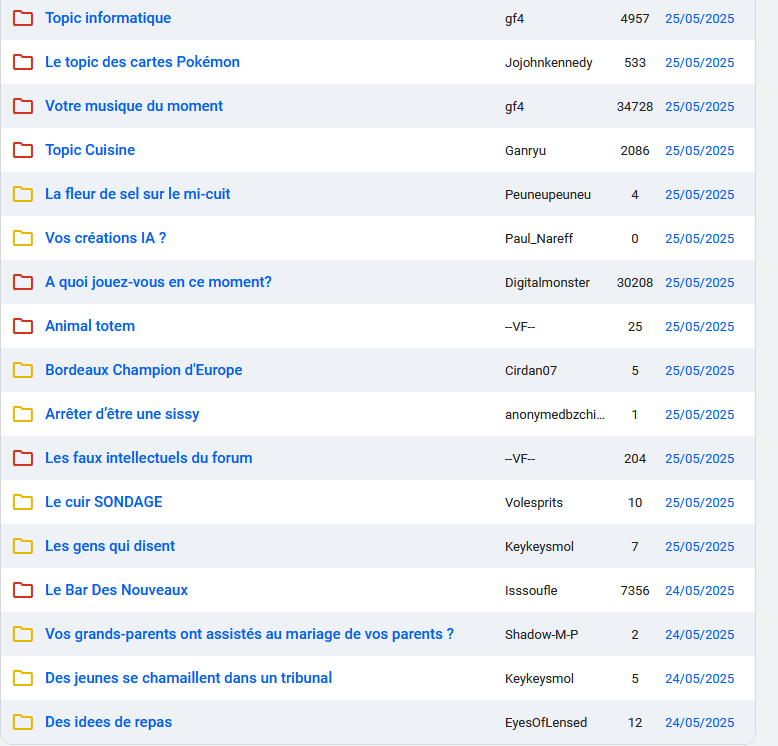Click yellow folder icon beside Le cuir SONDAGE
This screenshot has width=778, height=746.
coord(23,502)
